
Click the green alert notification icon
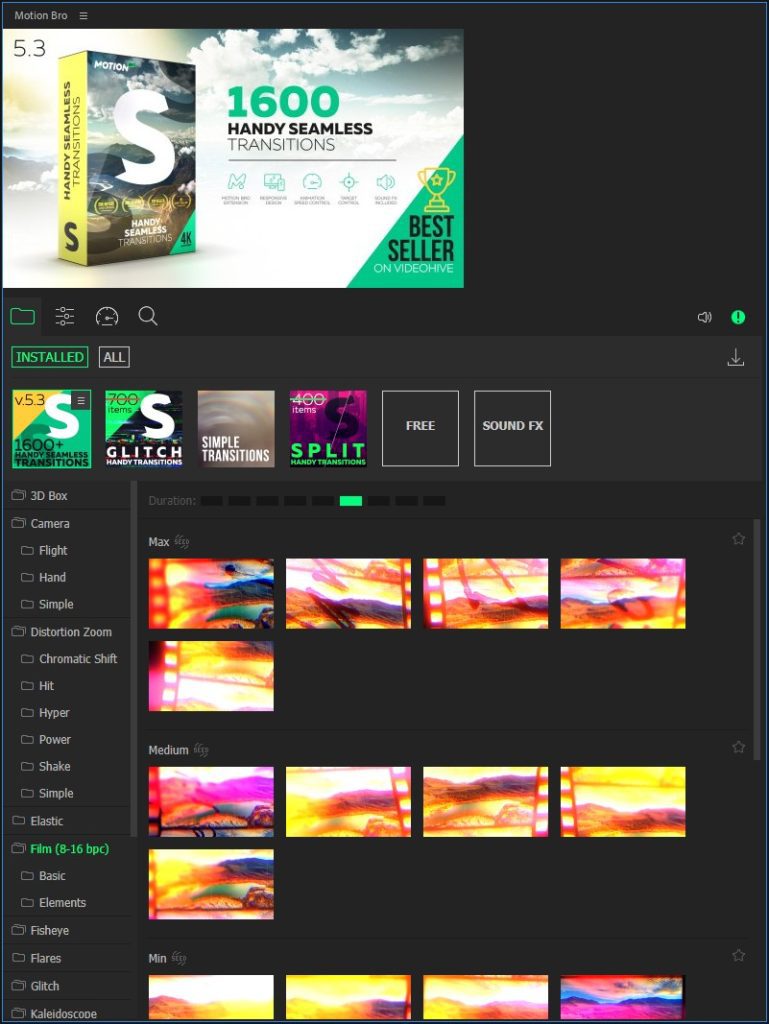pos(738,317)
